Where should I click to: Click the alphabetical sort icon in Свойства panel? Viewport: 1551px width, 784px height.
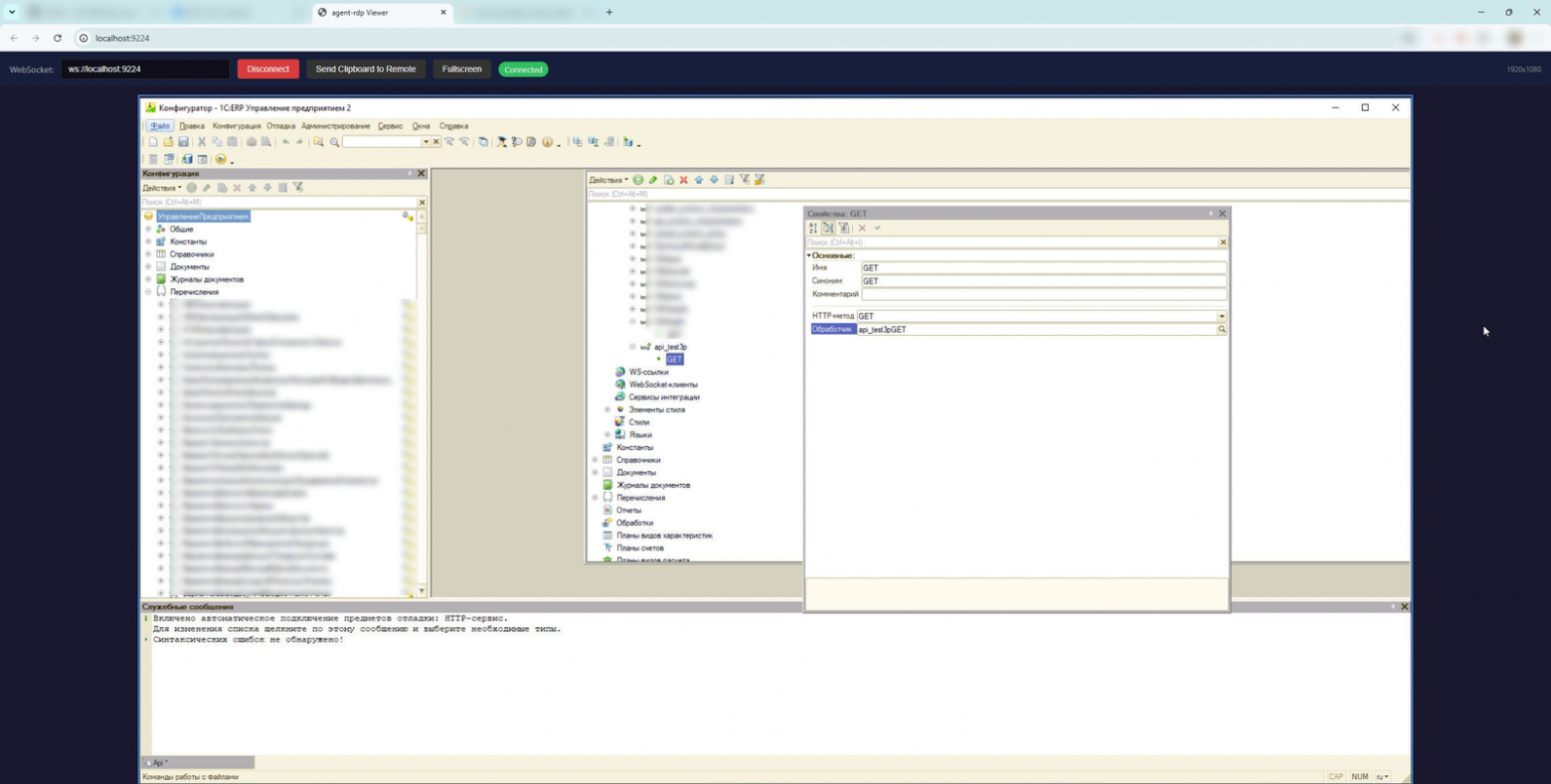(x=813, y=229)
